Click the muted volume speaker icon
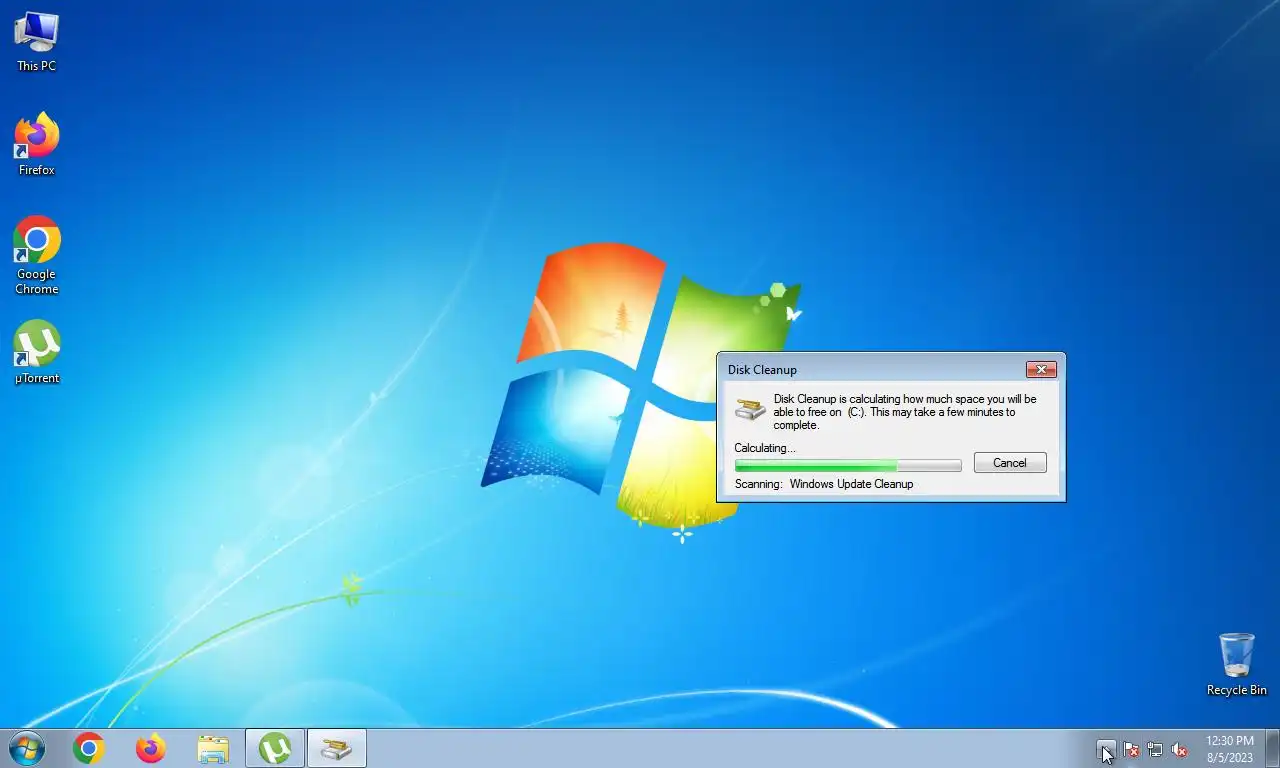 click(1180, 749)
